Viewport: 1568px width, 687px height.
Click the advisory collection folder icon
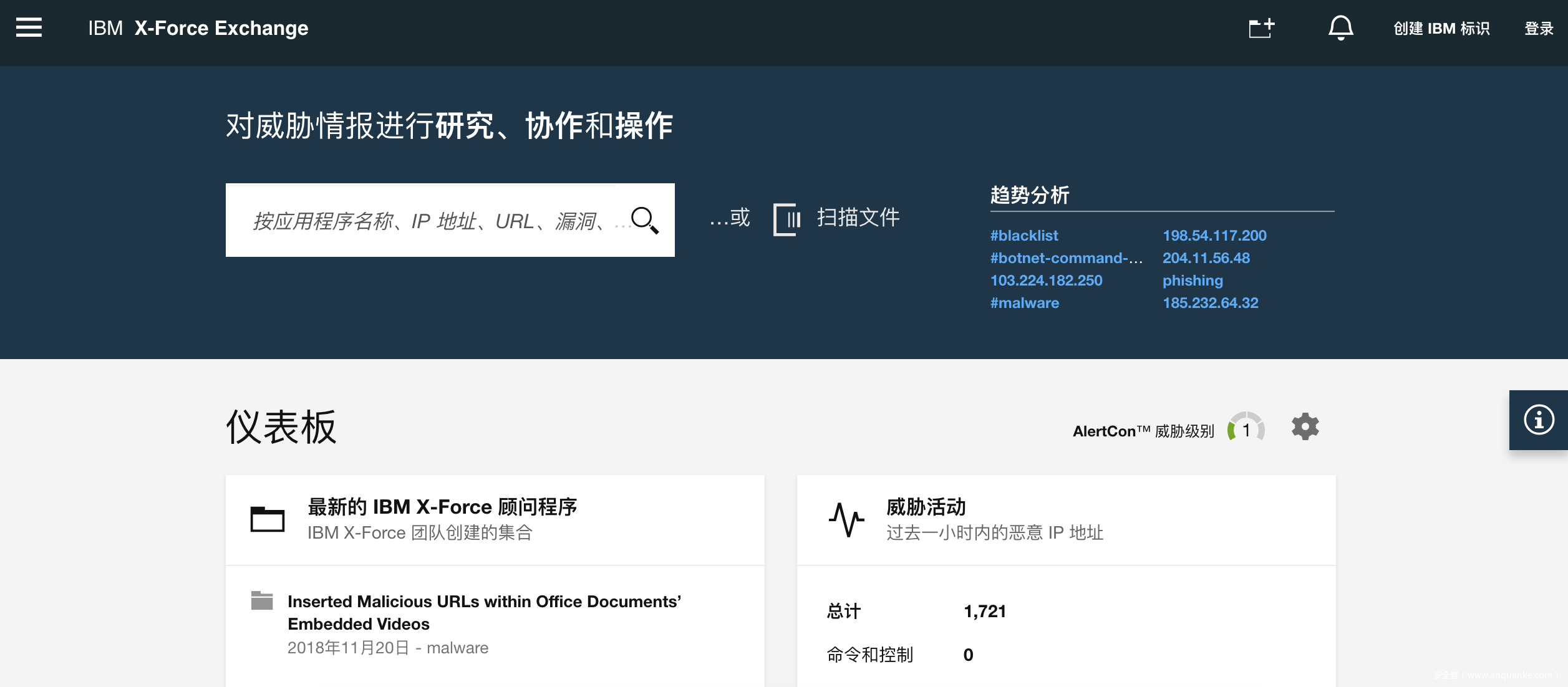(267, 519)
